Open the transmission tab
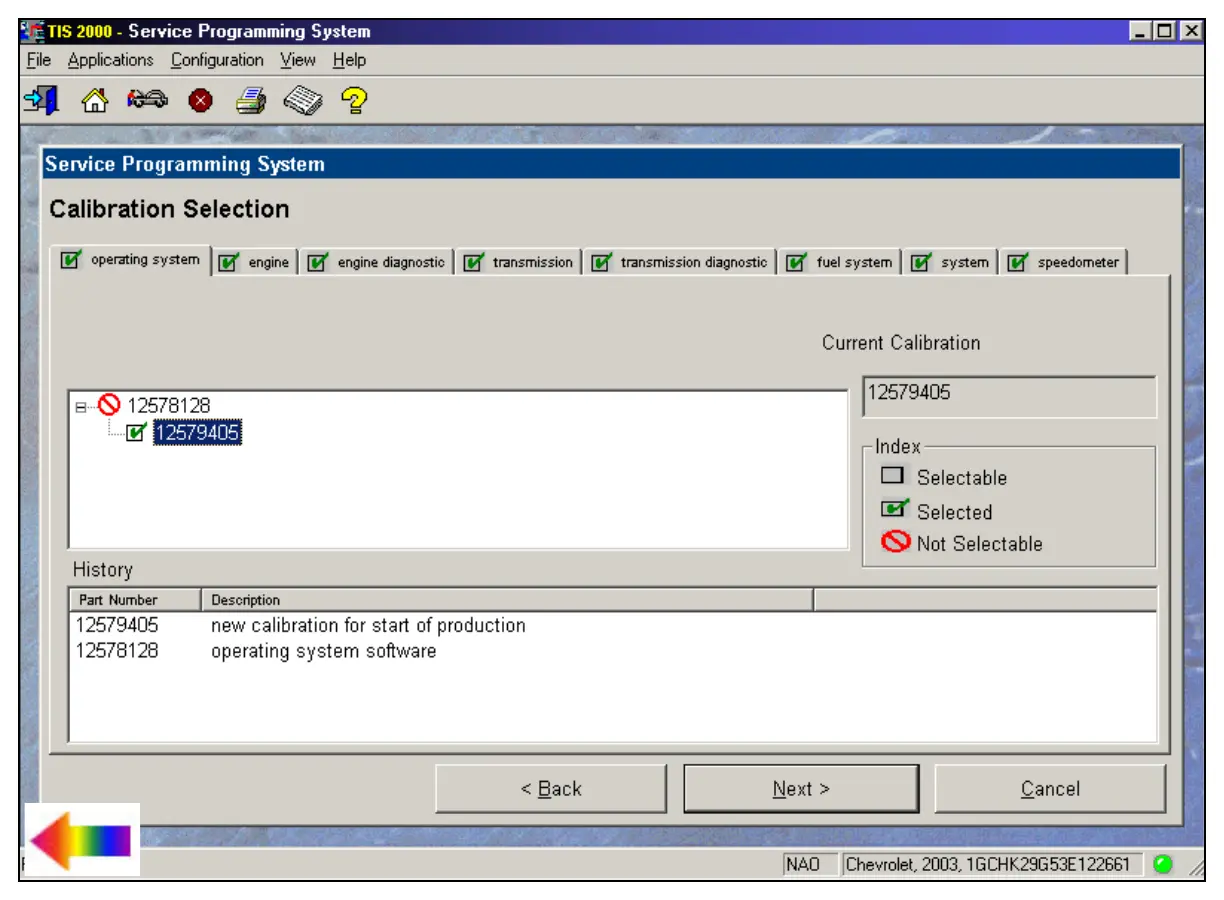The height and width of the screenshot is (900, 1224). [520, 263]
